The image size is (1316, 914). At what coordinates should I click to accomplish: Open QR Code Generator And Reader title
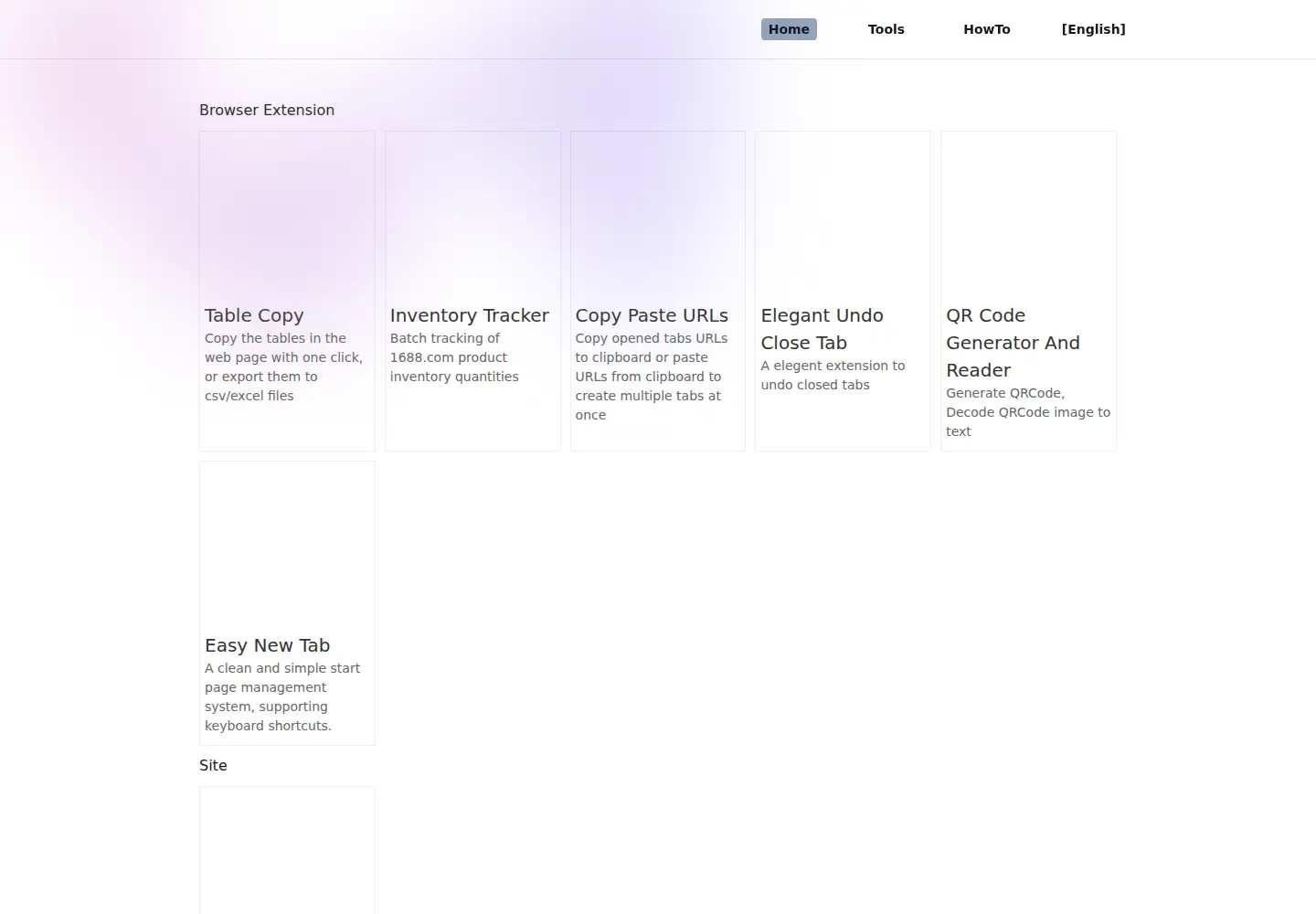pos(1013,343)
